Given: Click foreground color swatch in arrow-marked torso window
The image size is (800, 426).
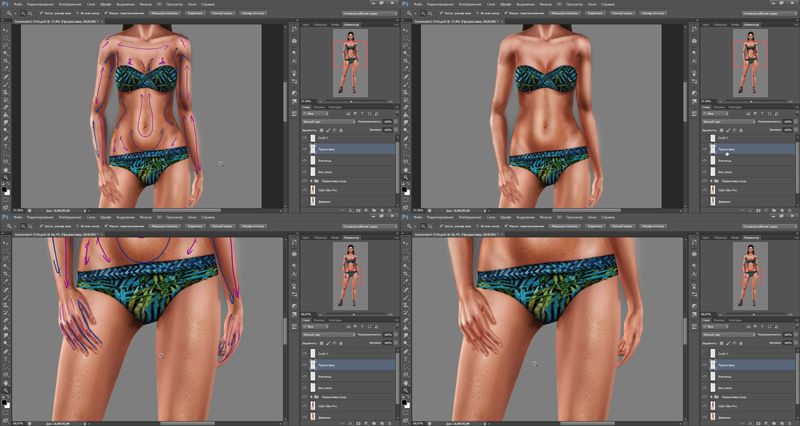Looking at the screenshot, I should click(4, 189).
